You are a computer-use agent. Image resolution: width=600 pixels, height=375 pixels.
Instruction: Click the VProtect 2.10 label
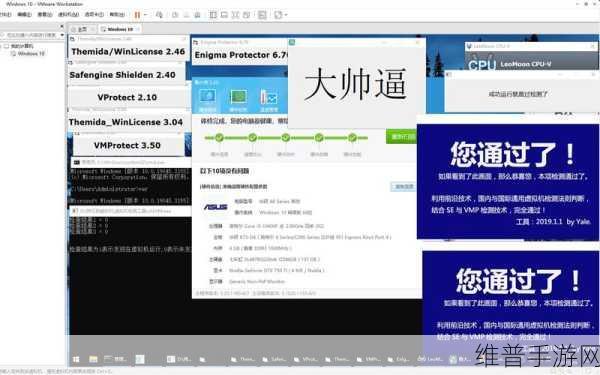click(127, 97)
